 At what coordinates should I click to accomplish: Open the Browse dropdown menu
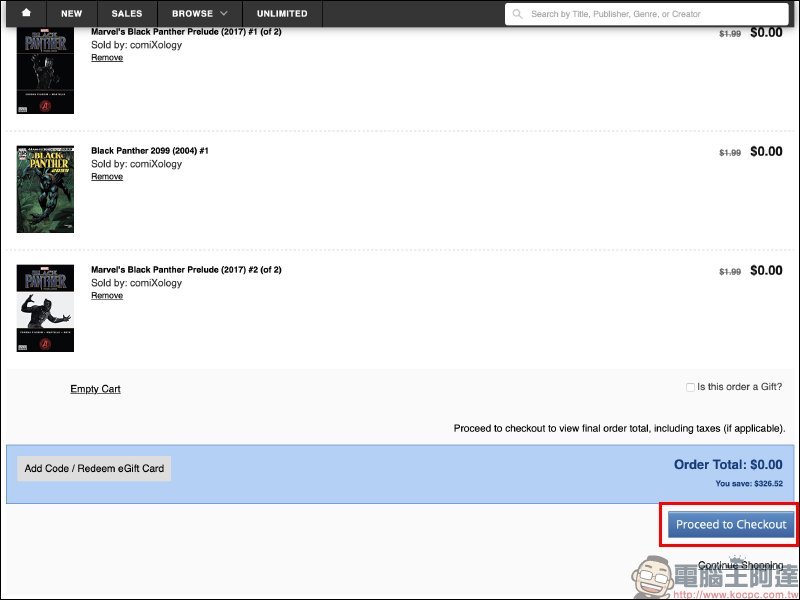(x=199, y=14)
